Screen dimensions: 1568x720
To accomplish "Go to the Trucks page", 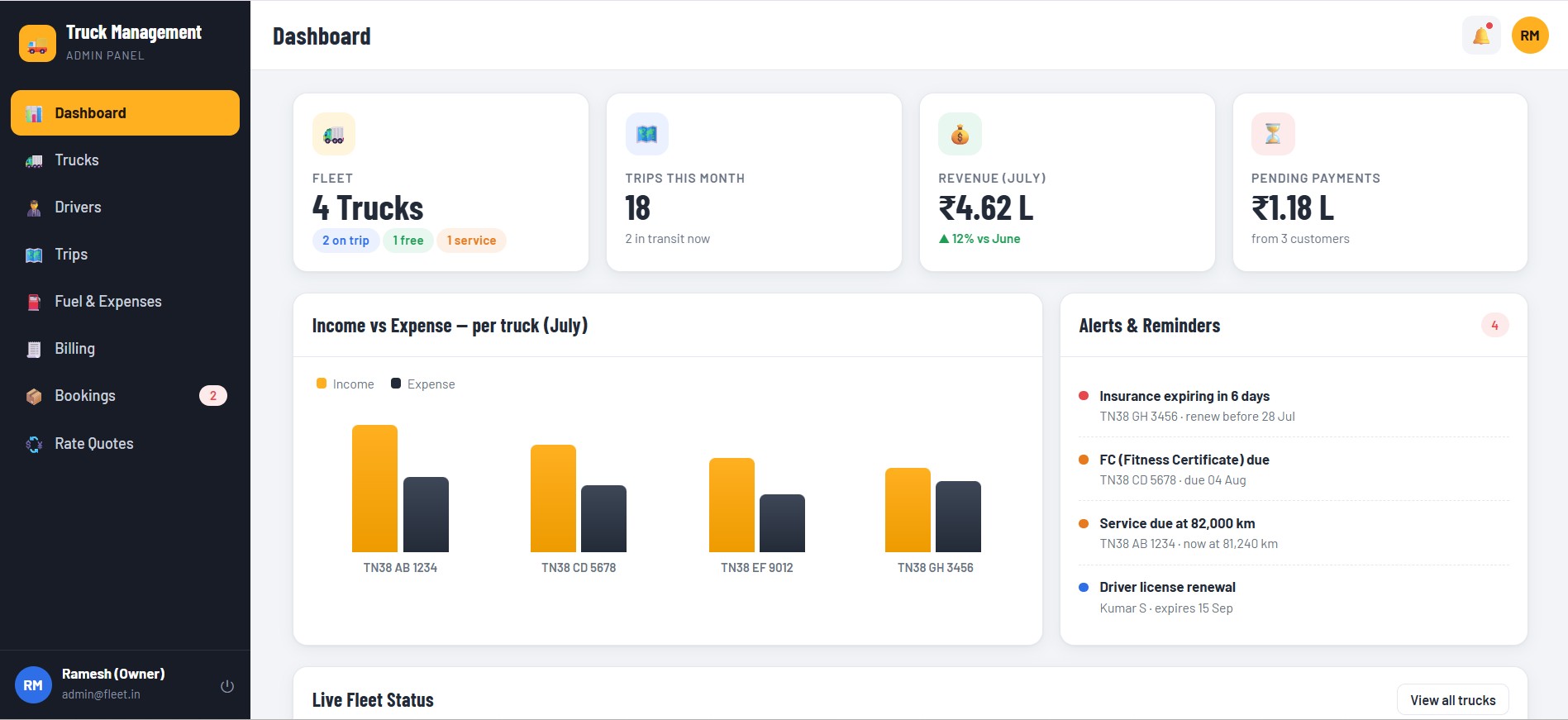I will click(125, 160).
